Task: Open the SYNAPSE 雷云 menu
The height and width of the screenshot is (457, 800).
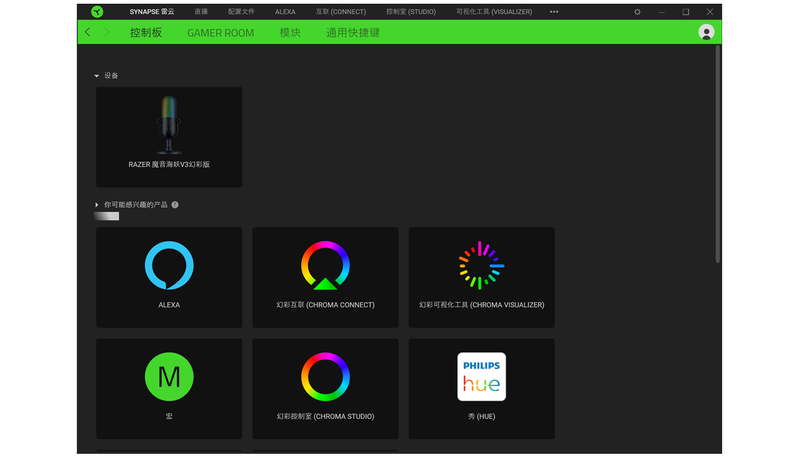Action: click(x=152, y=11)
